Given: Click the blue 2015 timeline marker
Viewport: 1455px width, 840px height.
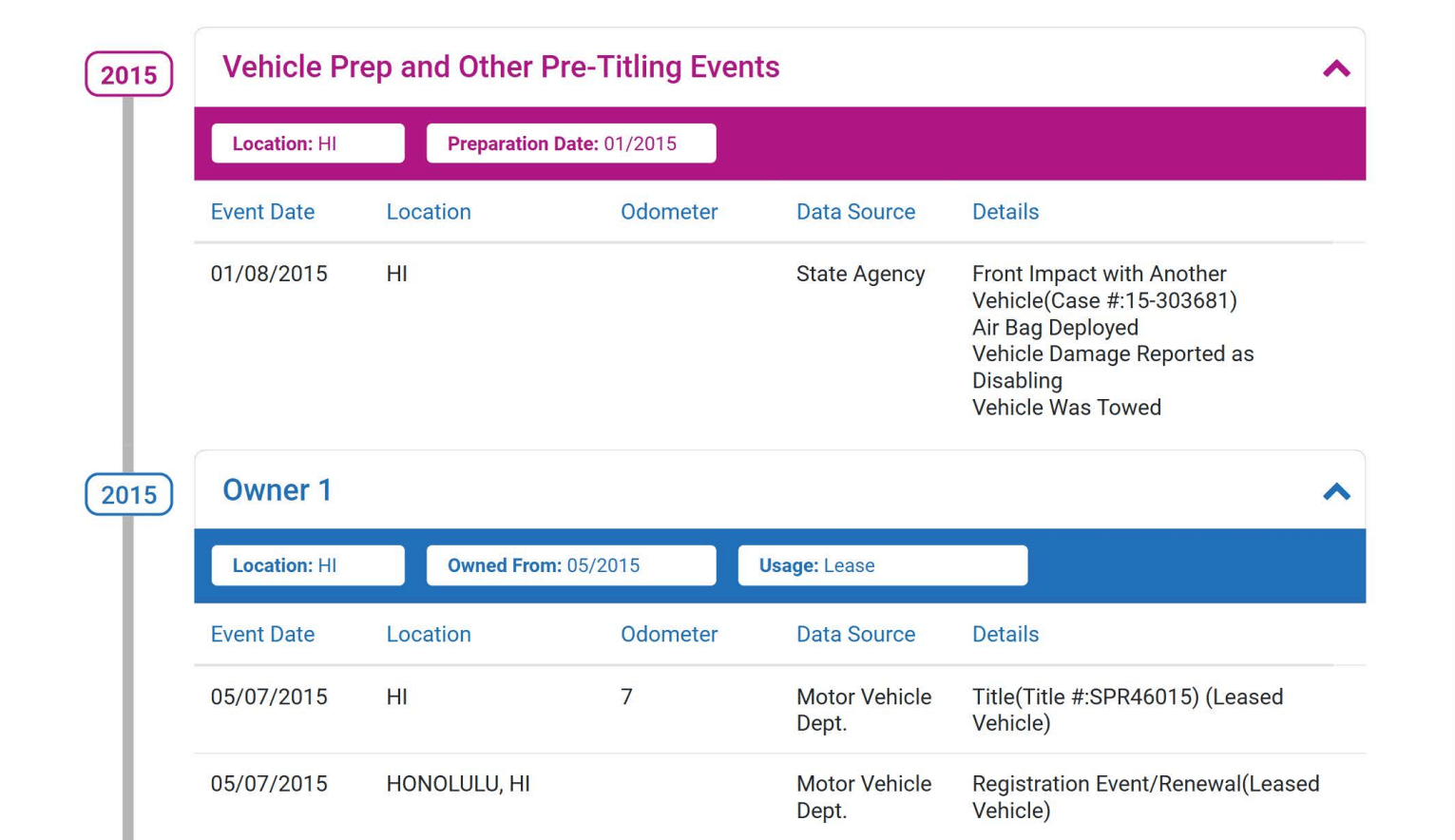Looking at the screenshot, I should click(x=128, y=494).
